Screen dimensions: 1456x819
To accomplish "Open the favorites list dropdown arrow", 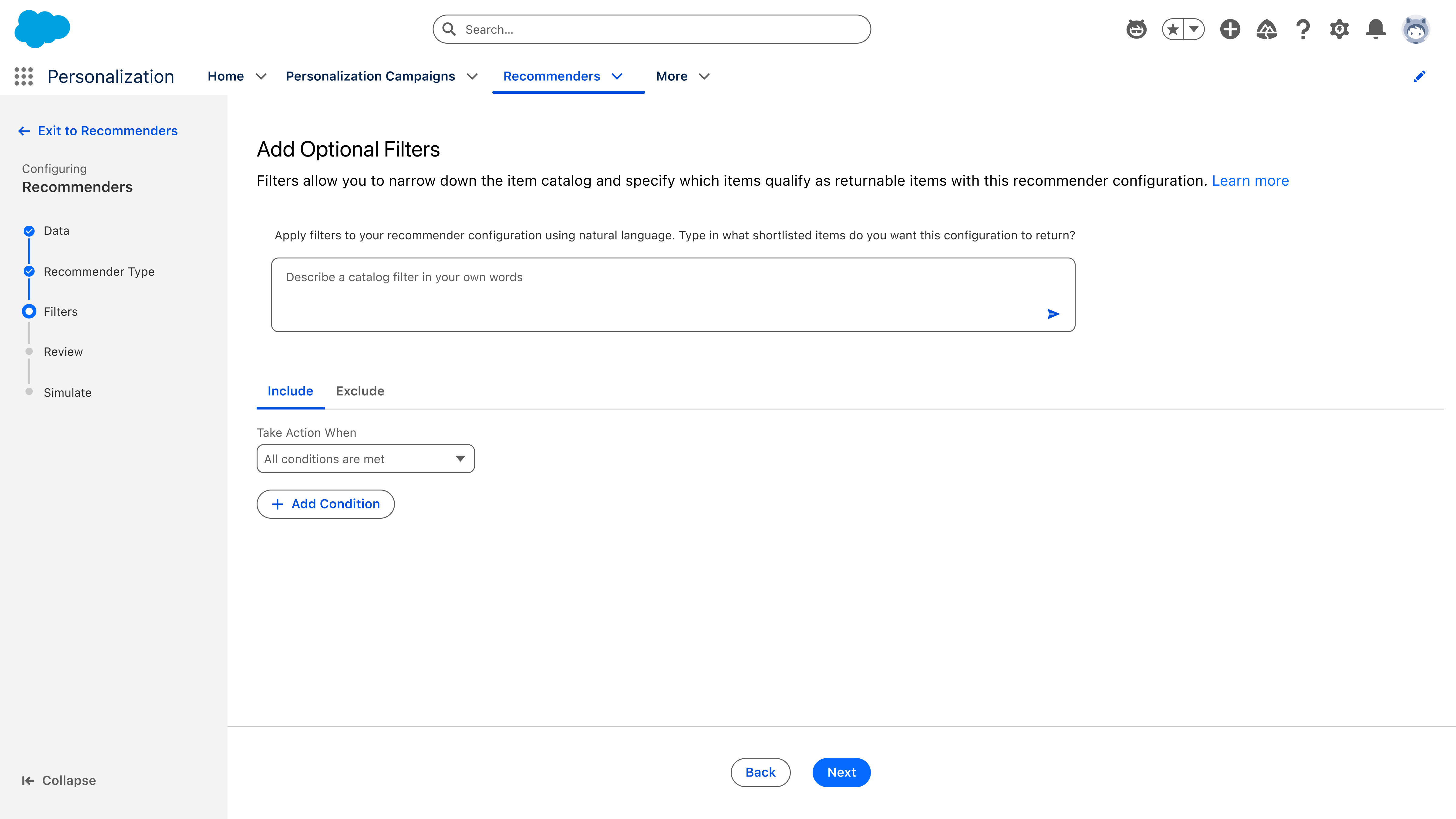I will (x=1194, y=29).
